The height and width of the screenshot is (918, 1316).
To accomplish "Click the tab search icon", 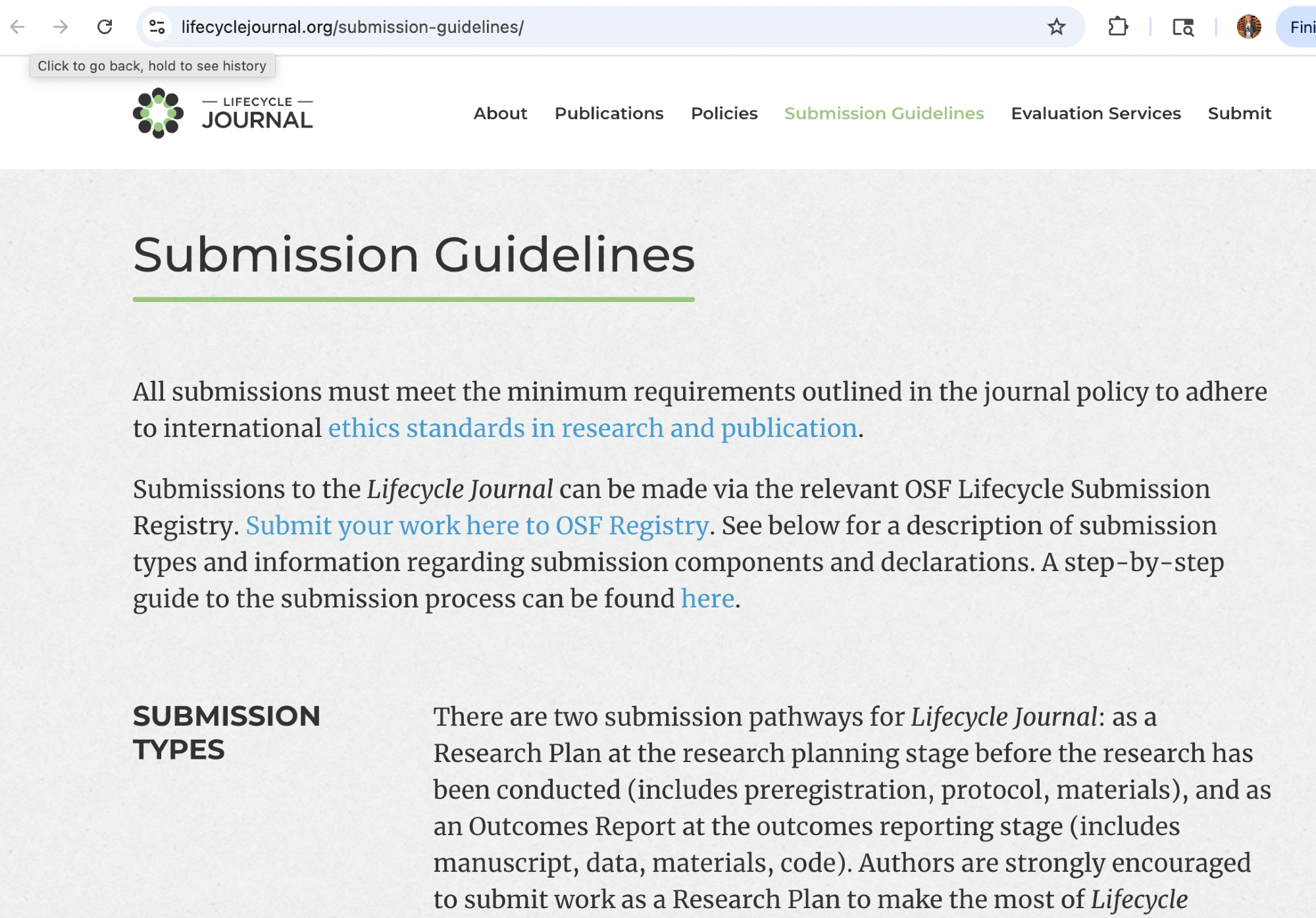I will pos(1182,27).
